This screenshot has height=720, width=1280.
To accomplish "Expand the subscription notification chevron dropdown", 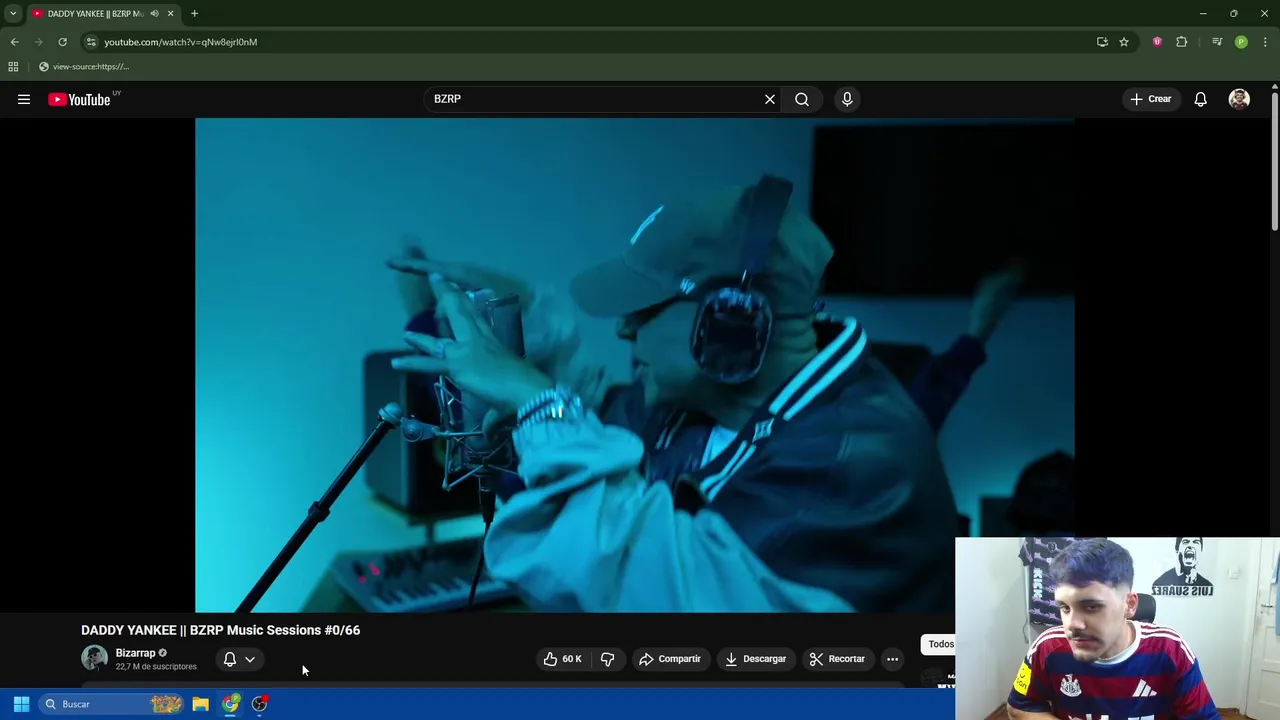I will tap(250, 659).
